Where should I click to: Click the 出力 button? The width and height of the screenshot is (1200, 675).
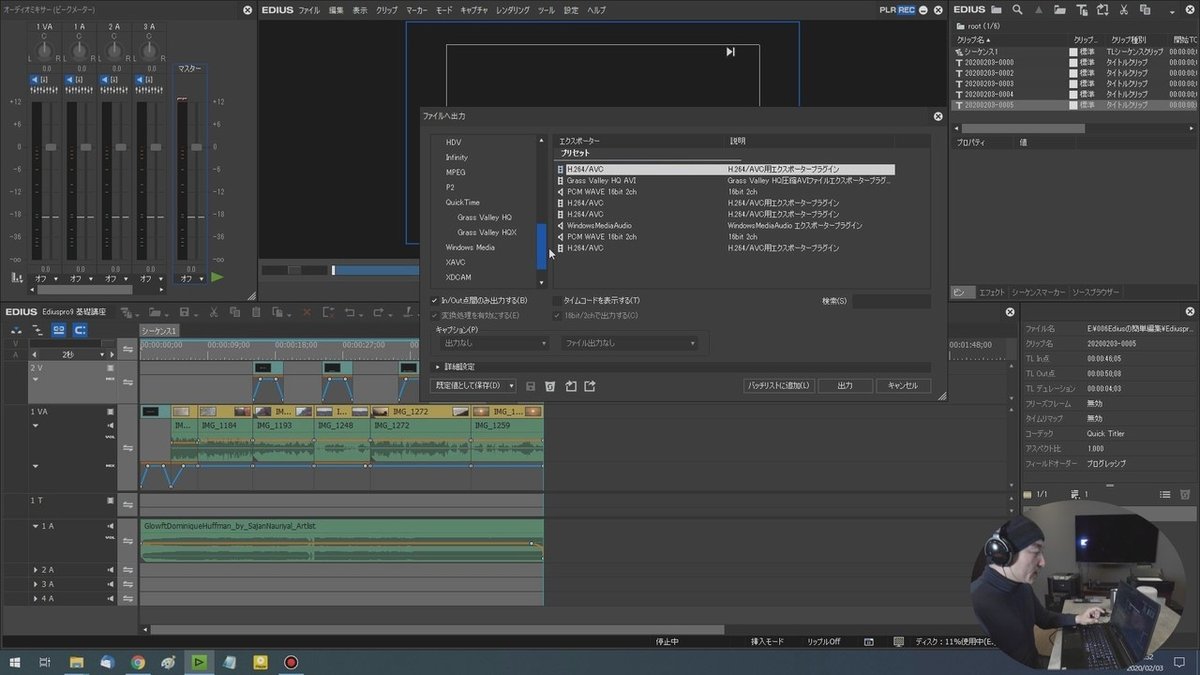click(x=845, y=386)
